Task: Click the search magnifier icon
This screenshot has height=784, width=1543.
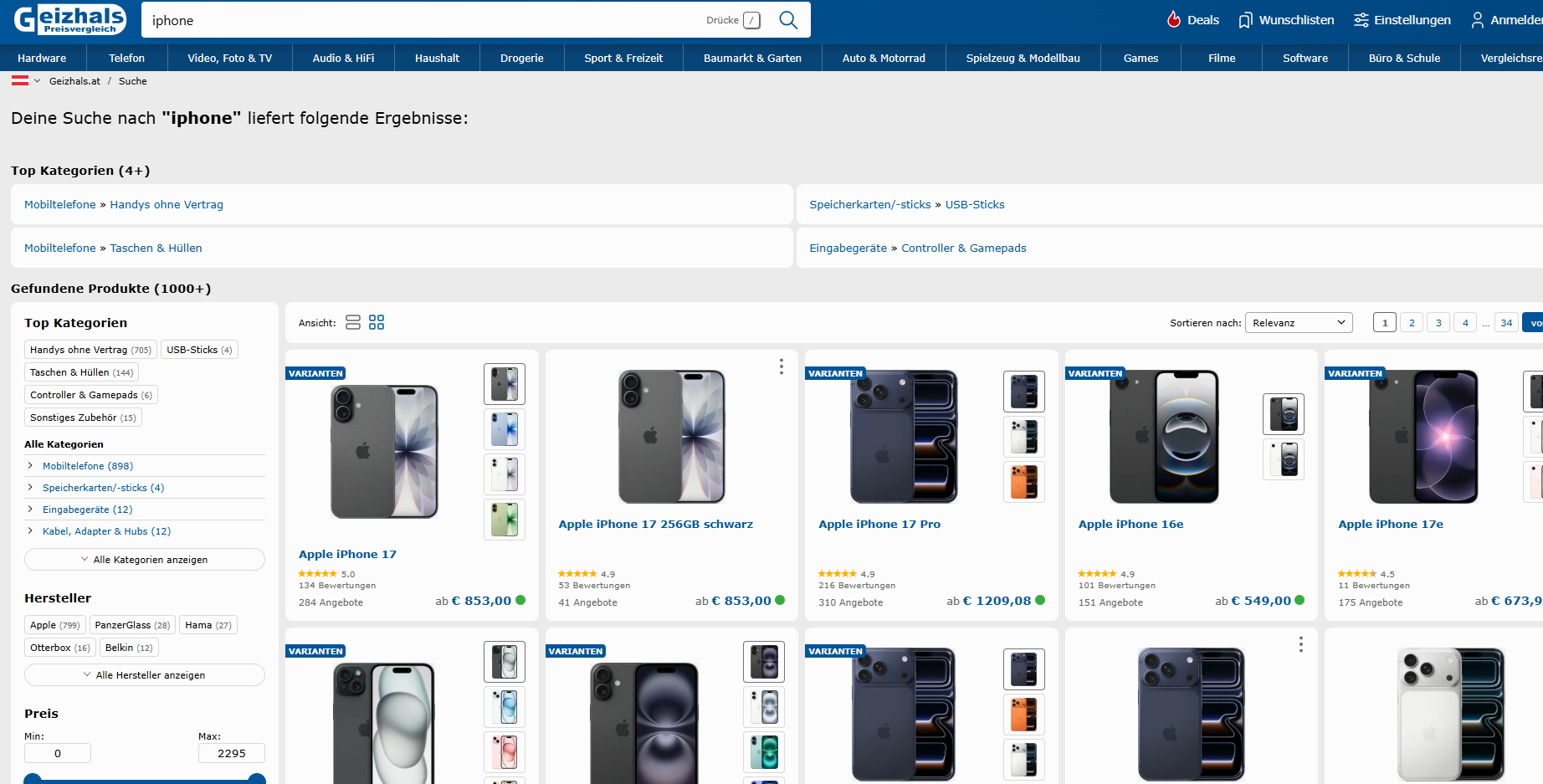Action: pos(788,20)
